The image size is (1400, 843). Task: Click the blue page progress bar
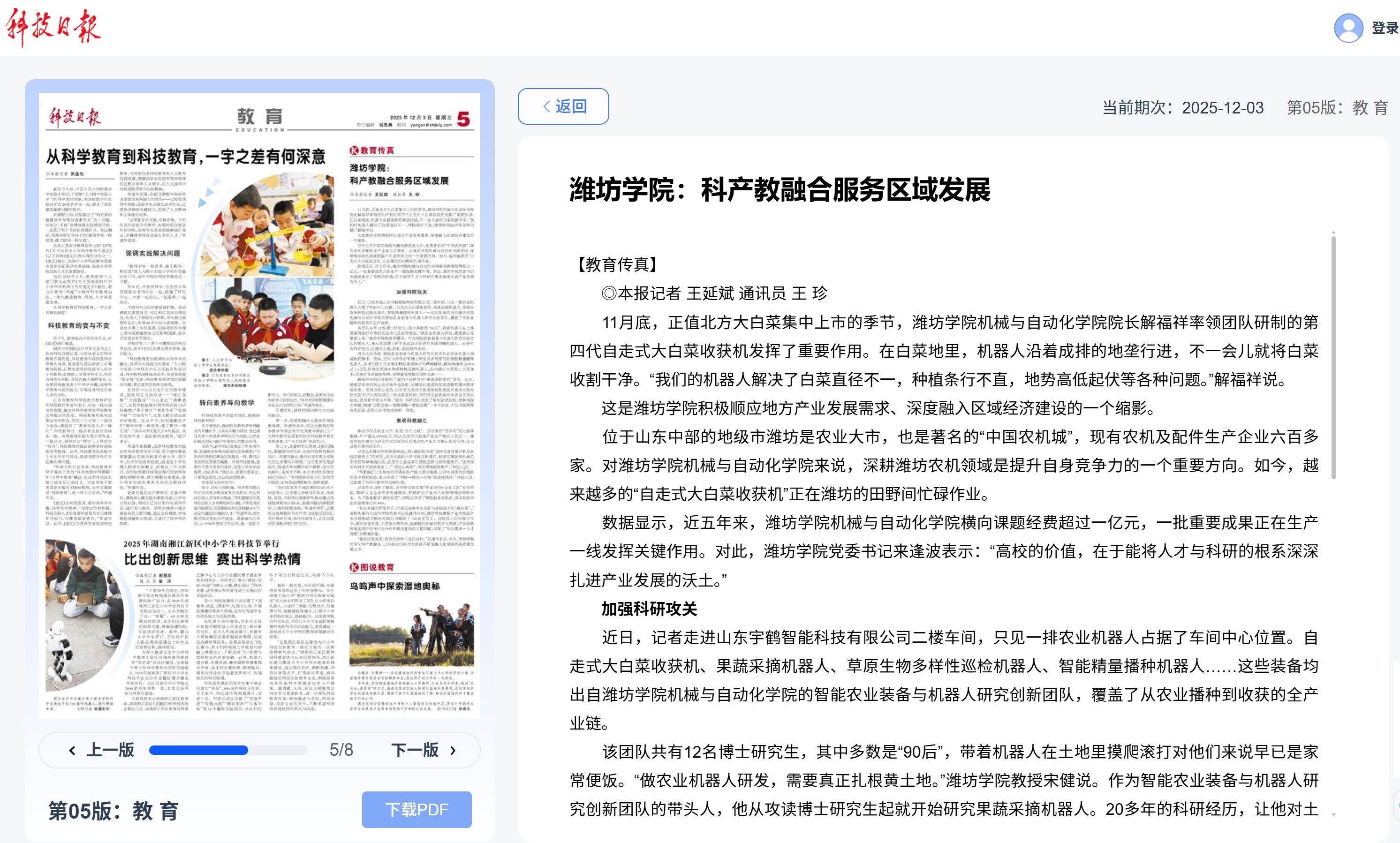[198, 751]
